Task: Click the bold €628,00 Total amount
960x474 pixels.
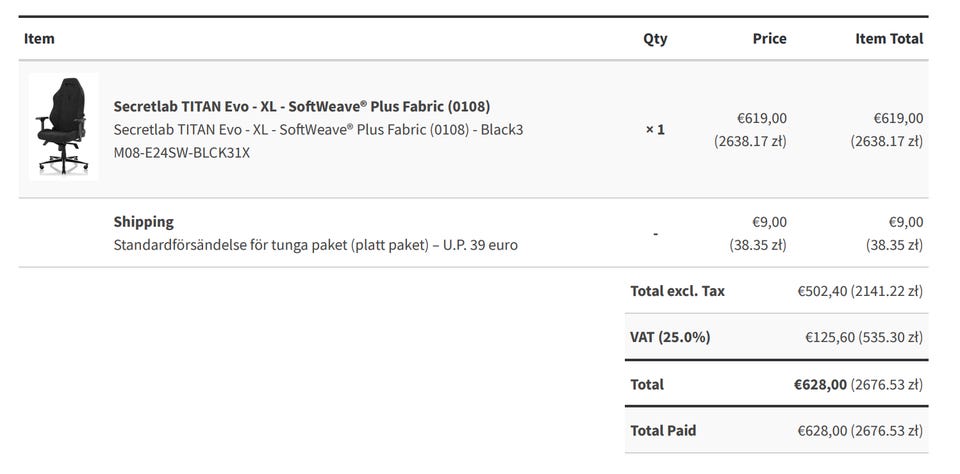Action: point(821,384)
